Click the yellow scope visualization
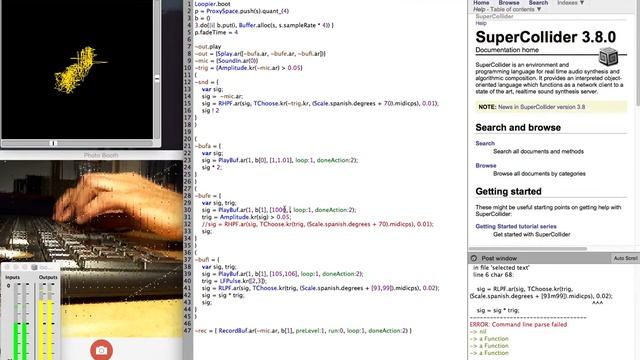The image size is (640, 360). coord(79,69)
